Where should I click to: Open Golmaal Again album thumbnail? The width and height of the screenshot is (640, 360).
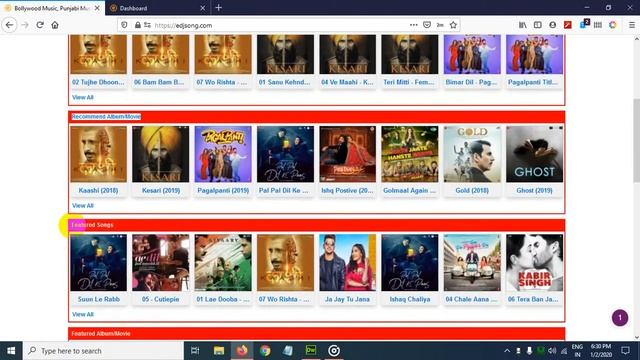click(x=409, y=154)
